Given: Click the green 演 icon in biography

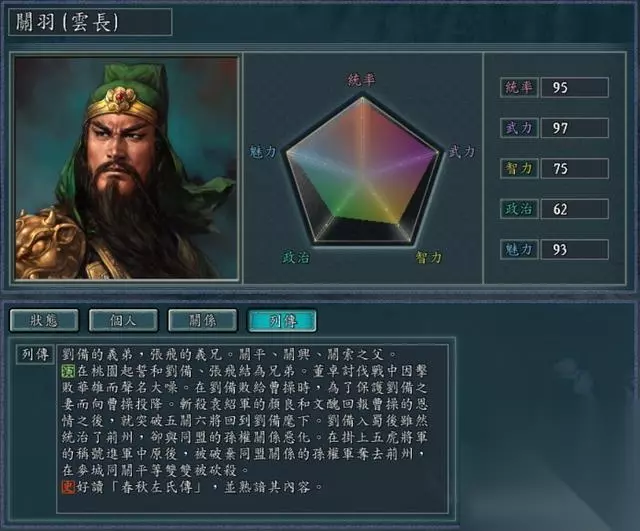Looking at the screenshot, I should pyautogui.click(x=68, y=371).
